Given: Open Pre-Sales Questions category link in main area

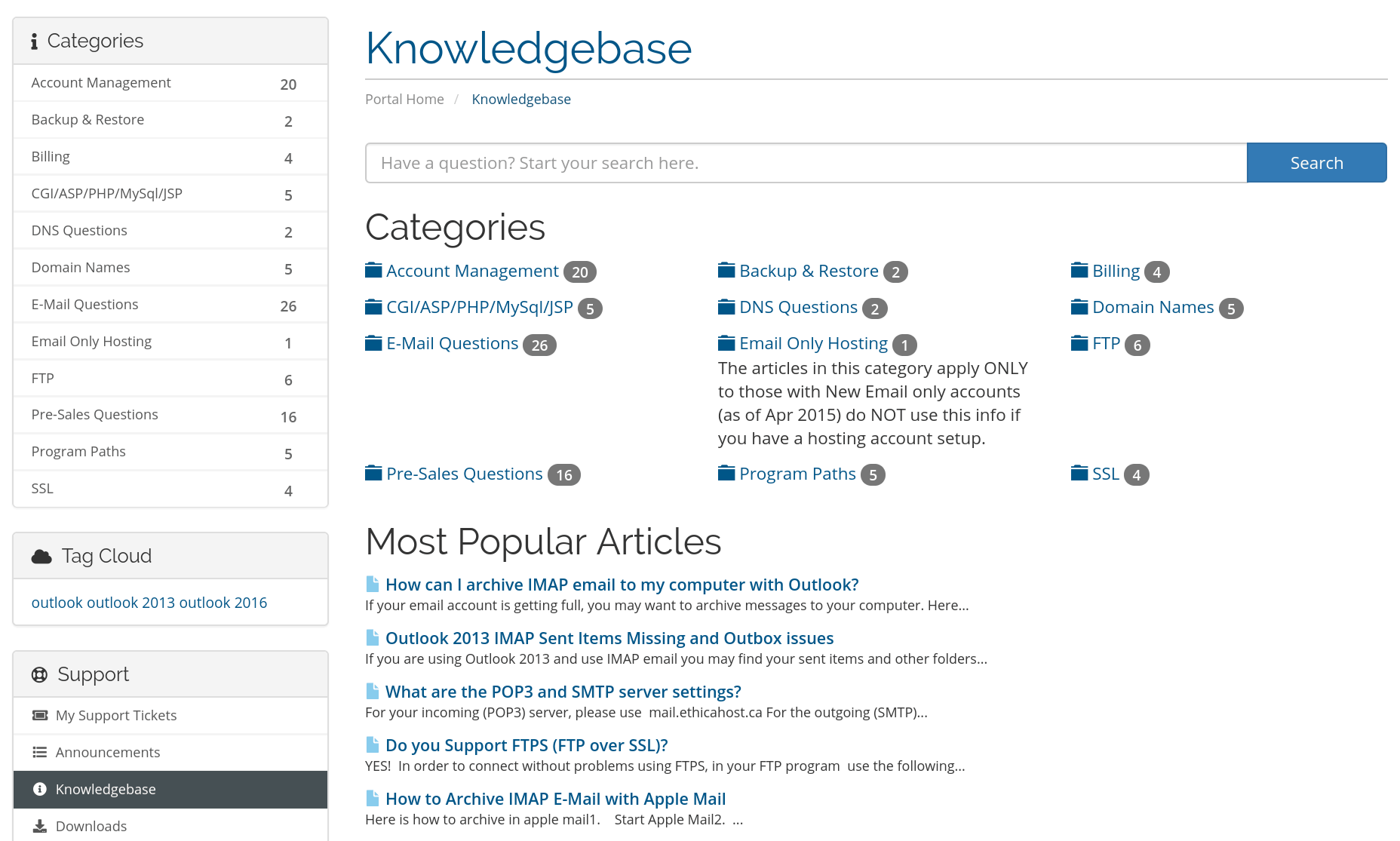Looking at the screenshot, I should pos(465,474).
